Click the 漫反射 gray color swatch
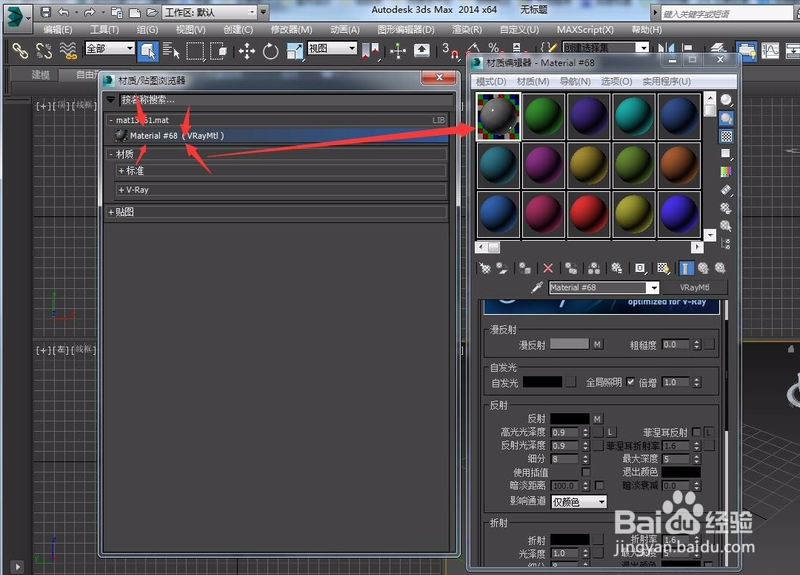The height and width of the screenshot is (575, 800). point(569,344)
